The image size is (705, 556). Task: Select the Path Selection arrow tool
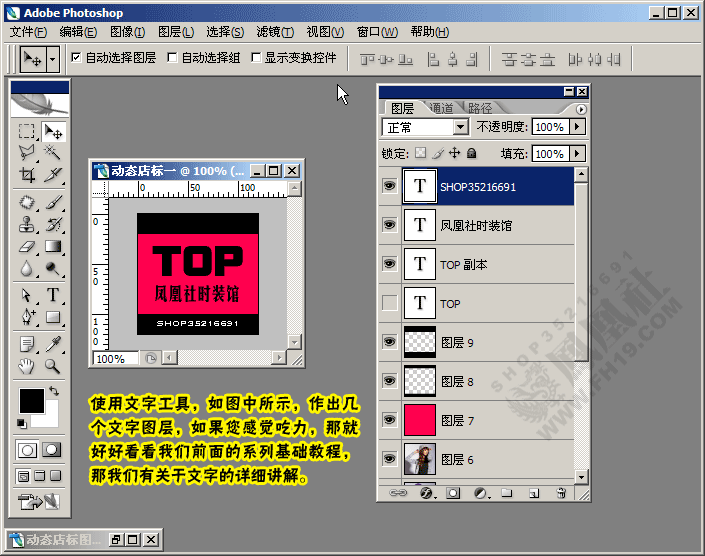point(27,295)
